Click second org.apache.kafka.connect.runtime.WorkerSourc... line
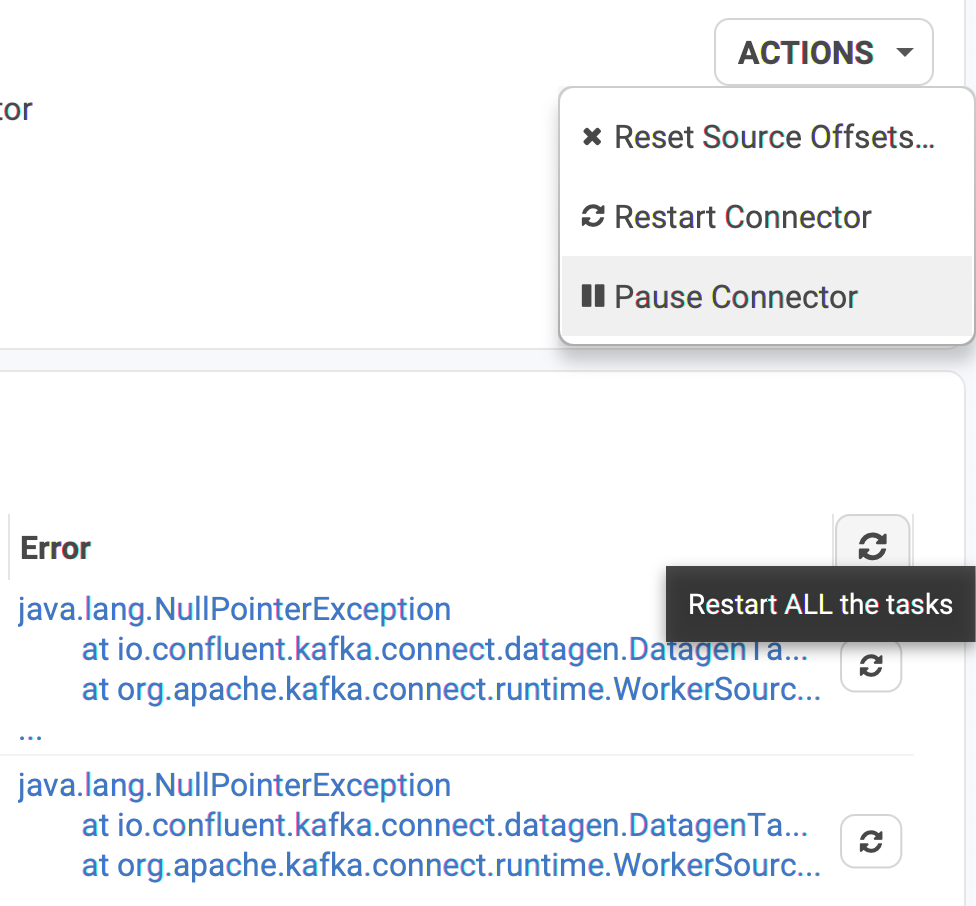This screenshot has height=906, width=976. click(451, 866)
